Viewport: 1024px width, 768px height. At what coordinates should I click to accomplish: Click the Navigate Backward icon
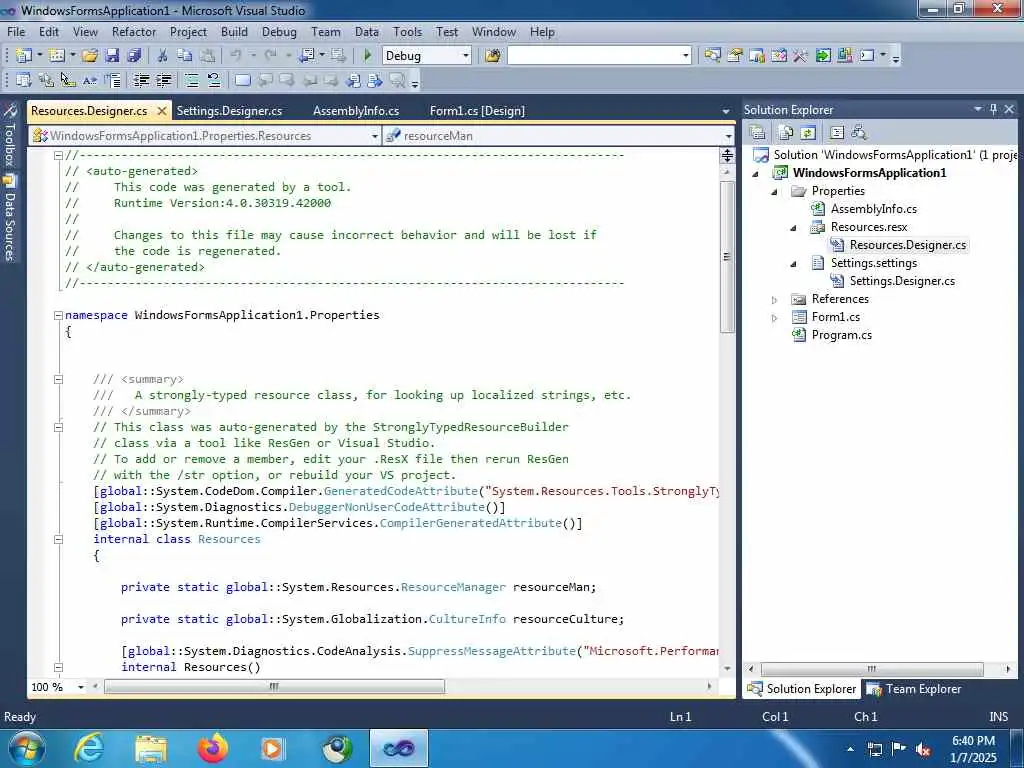click(306, 56)
